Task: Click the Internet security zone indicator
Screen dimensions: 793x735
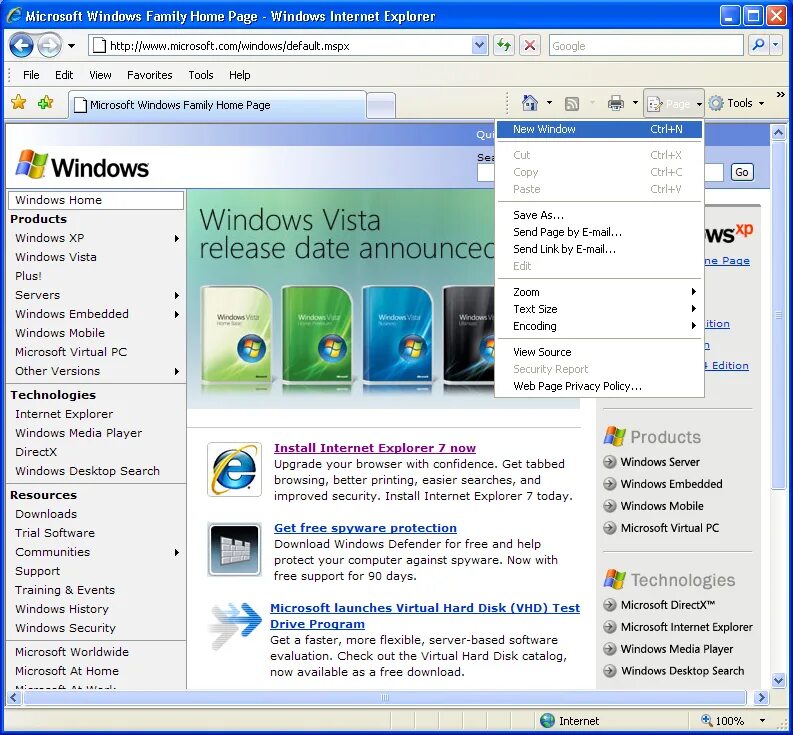Action: pyautogui.click(x=569, y=720)
